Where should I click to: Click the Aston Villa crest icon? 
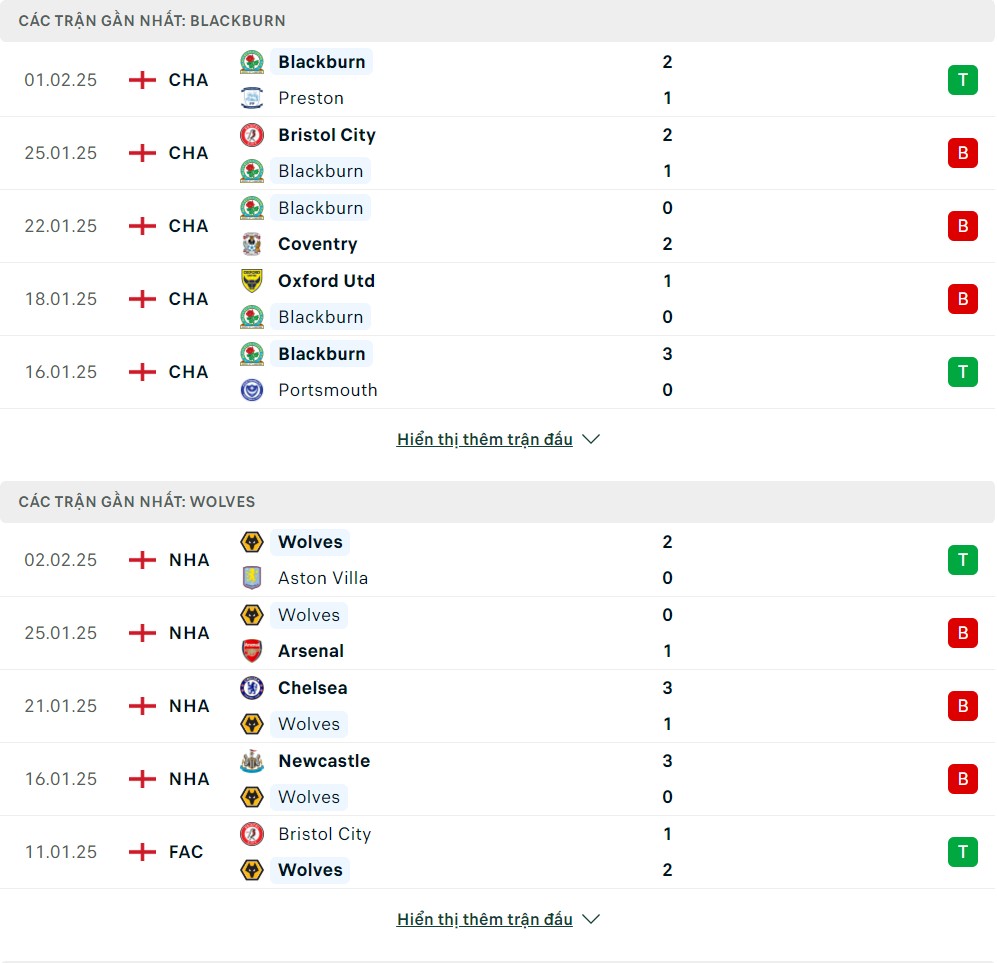252,578
